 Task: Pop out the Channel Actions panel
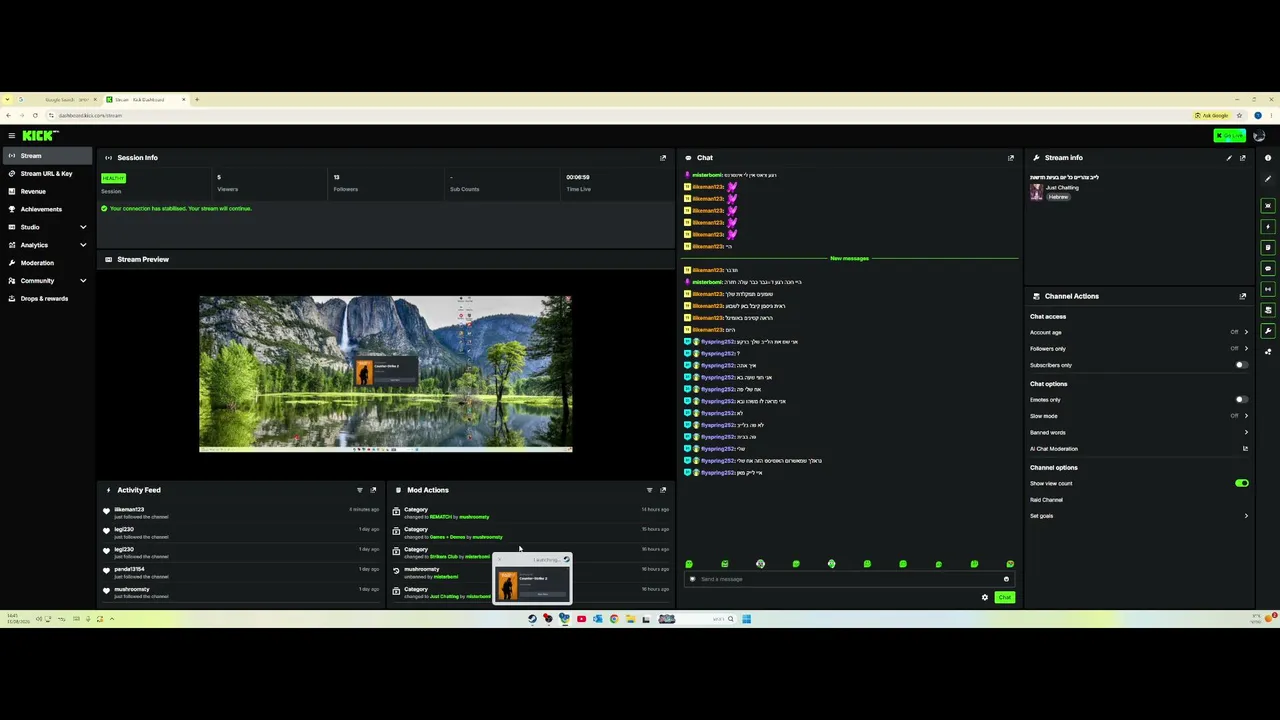coord(1243,296)
